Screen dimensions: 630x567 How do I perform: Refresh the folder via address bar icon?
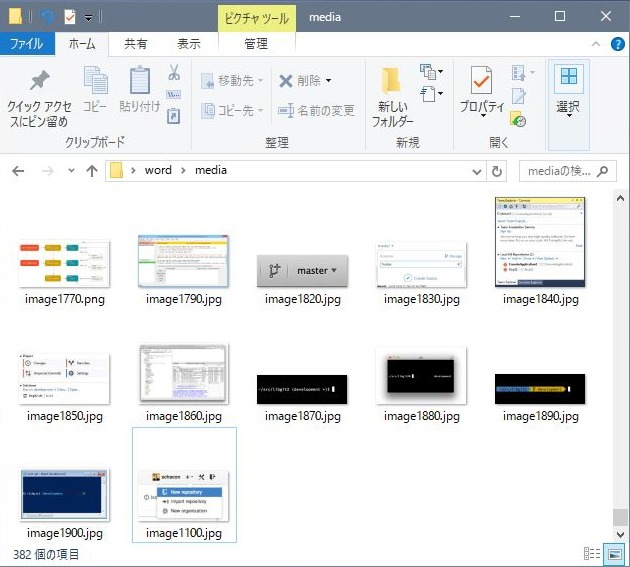[497, 171]
